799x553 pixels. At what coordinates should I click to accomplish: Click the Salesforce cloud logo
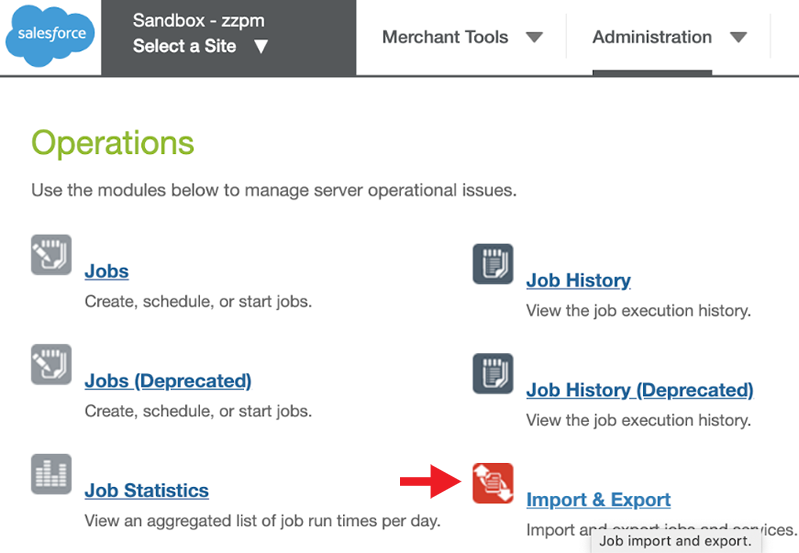click(50, 37)
